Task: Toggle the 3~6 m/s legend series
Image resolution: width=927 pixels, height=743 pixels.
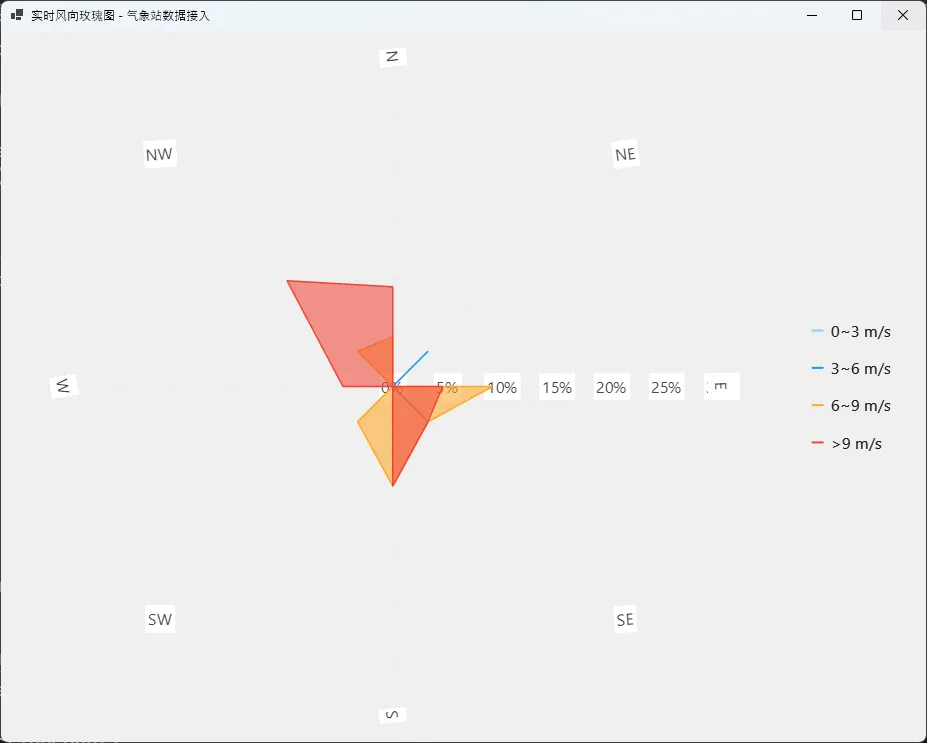Action: [x=851, y=369]
